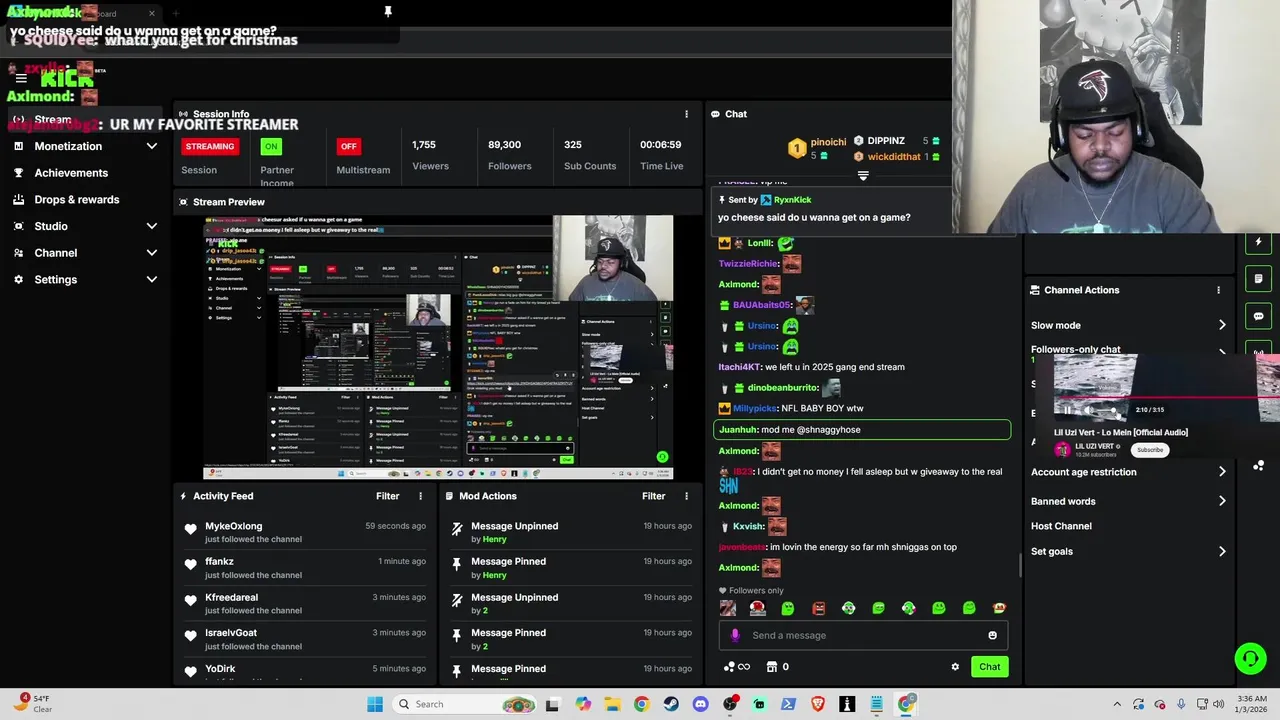1280x720 pixels.
Task: Open Channel Actions three-dot menu
Action: (1218, 290)
